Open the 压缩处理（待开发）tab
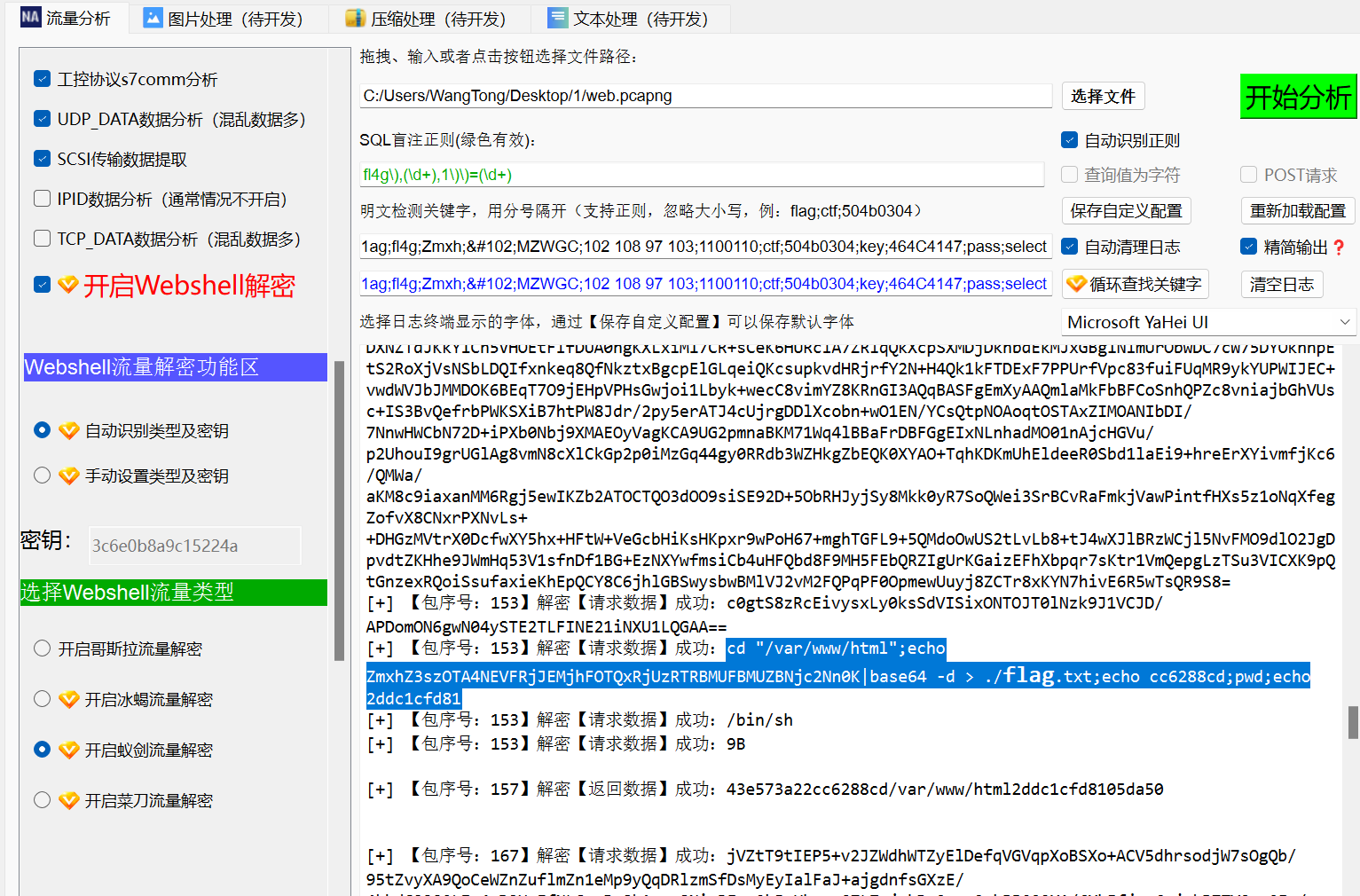Image resolution: width=1360 pixels, height=896 pixels. [x=430, y=19]
